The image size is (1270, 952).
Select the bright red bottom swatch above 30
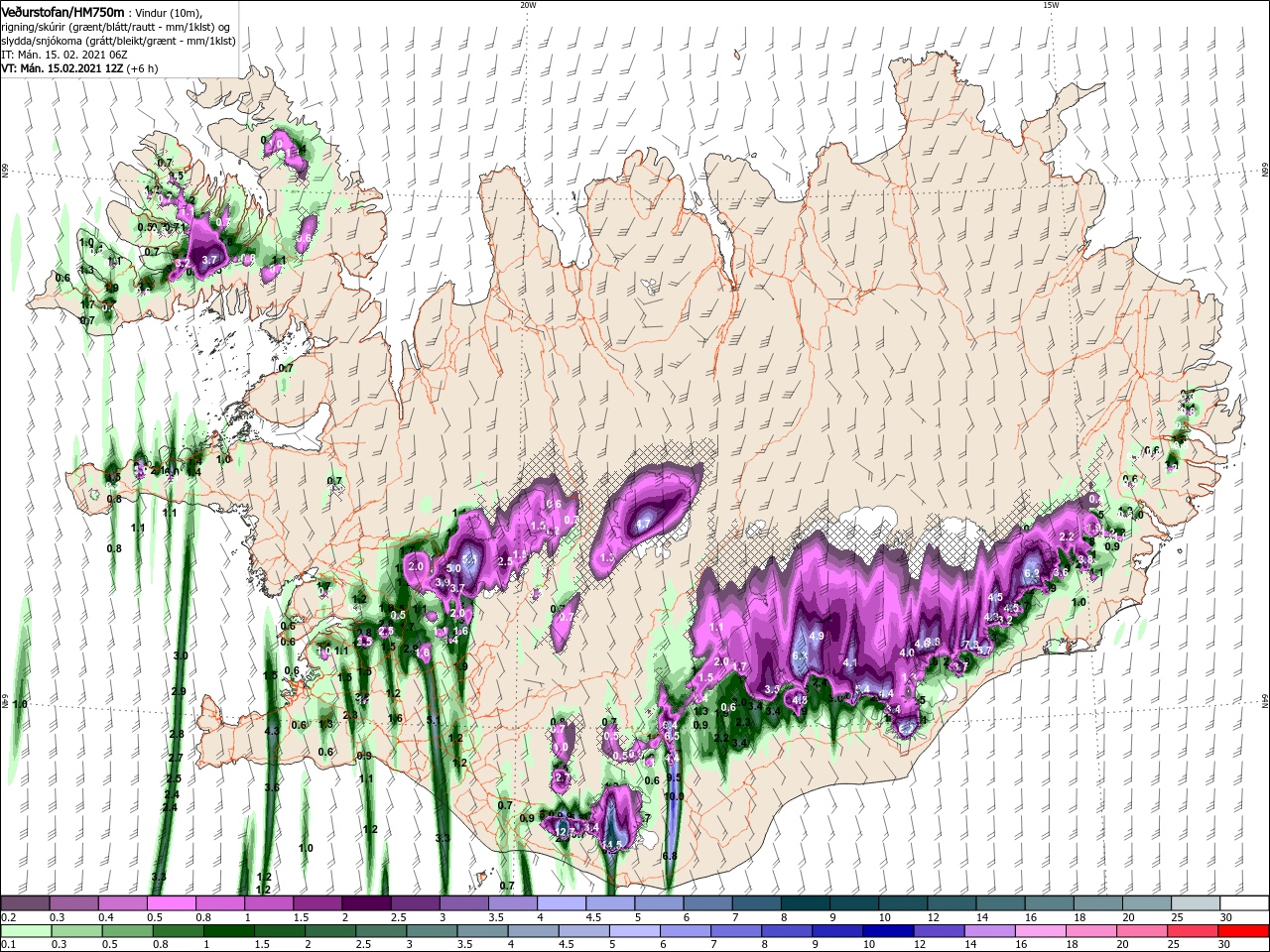pyautogui.click(x=1244, y=931)
